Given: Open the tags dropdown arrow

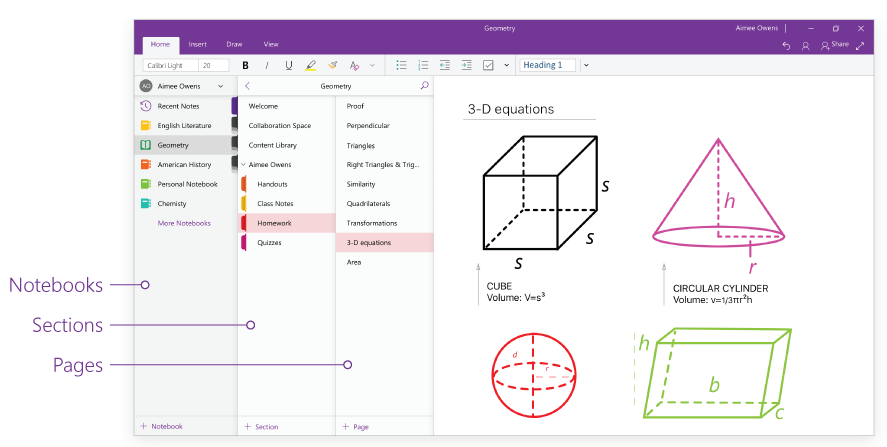Looking at the screenshot, I should (506, 66).
